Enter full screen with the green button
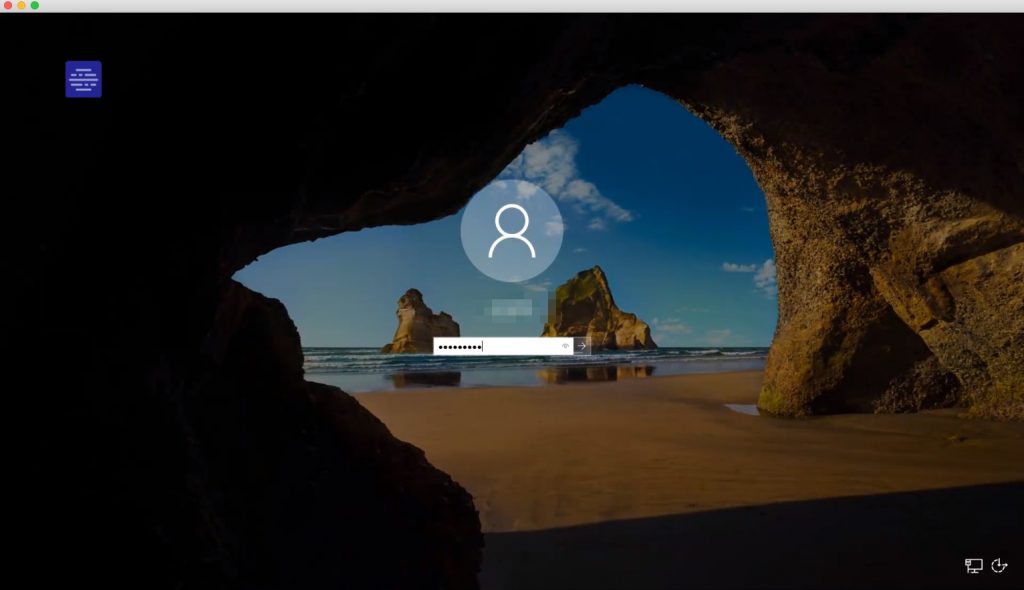The height and width of the screenshot is (590, 1024). (35, 6)
